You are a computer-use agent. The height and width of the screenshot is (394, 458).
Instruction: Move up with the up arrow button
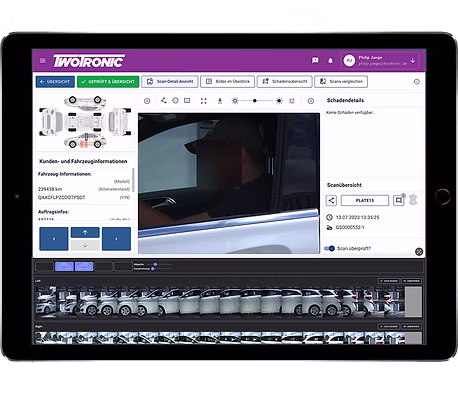pyautogui.click(x=85, y=232)
